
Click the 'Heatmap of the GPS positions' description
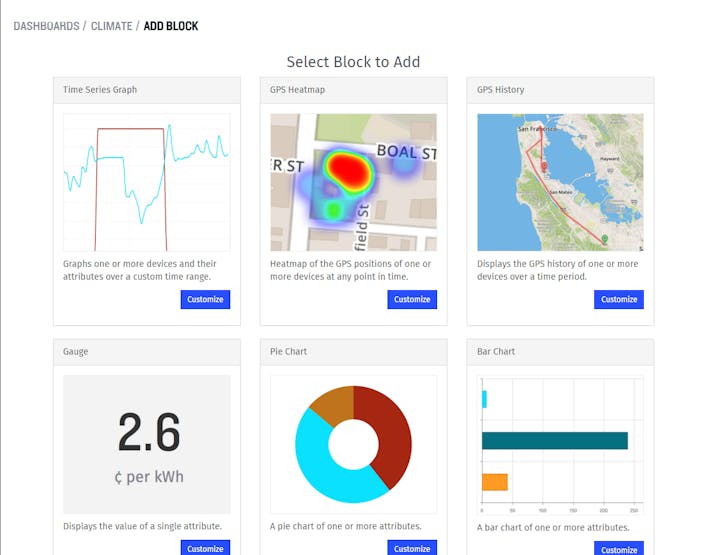351,270
